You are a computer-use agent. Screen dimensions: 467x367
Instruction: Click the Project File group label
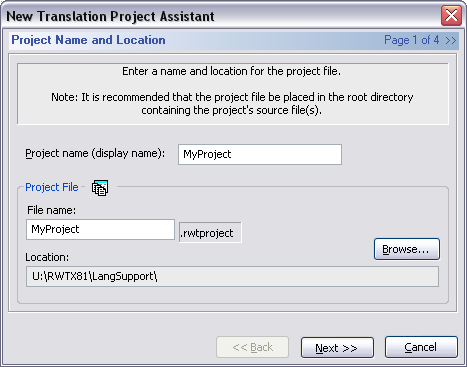click(x=52, y=187)
